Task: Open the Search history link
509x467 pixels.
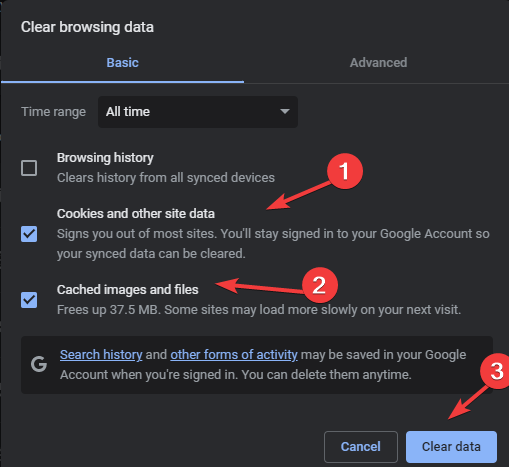Action: pyautogui.click(x=101, y=355)
